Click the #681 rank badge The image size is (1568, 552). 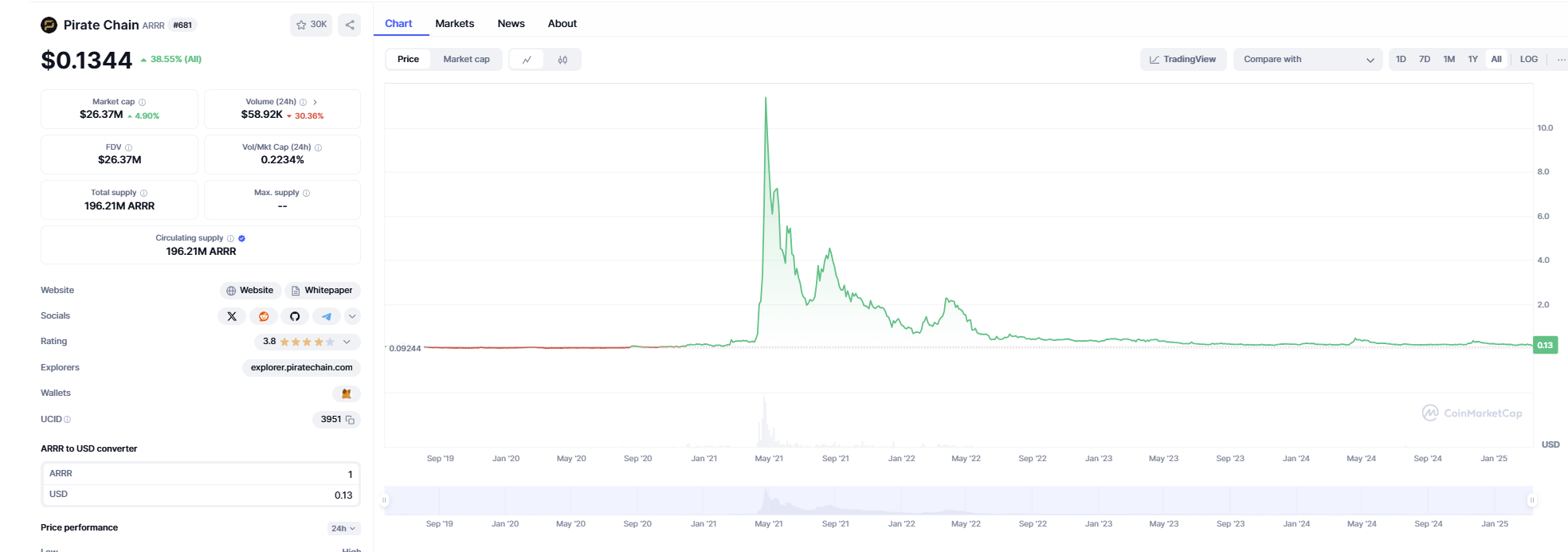tap(182, 25)
